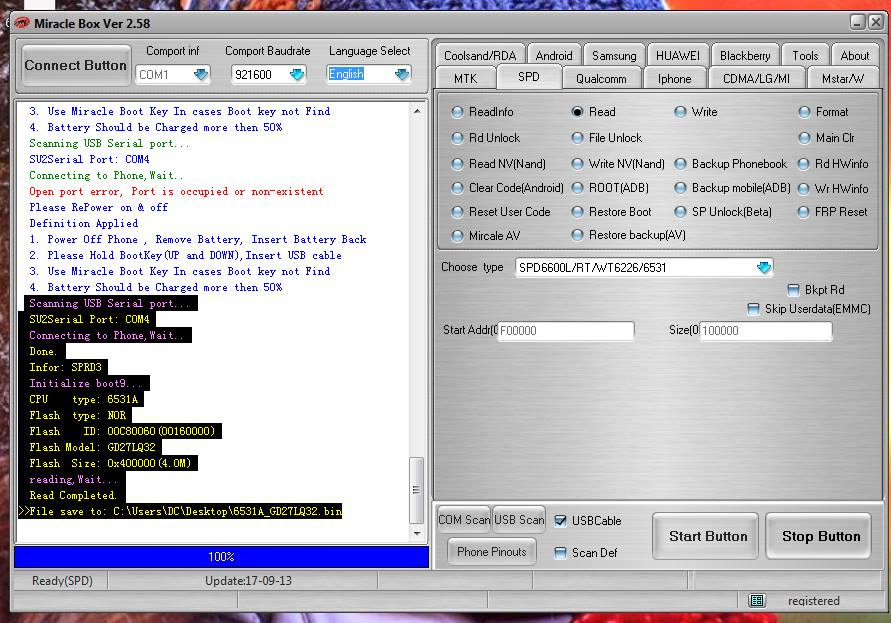Open the About tab
Viewport: 891px width, 623px height.
(855, 55)
